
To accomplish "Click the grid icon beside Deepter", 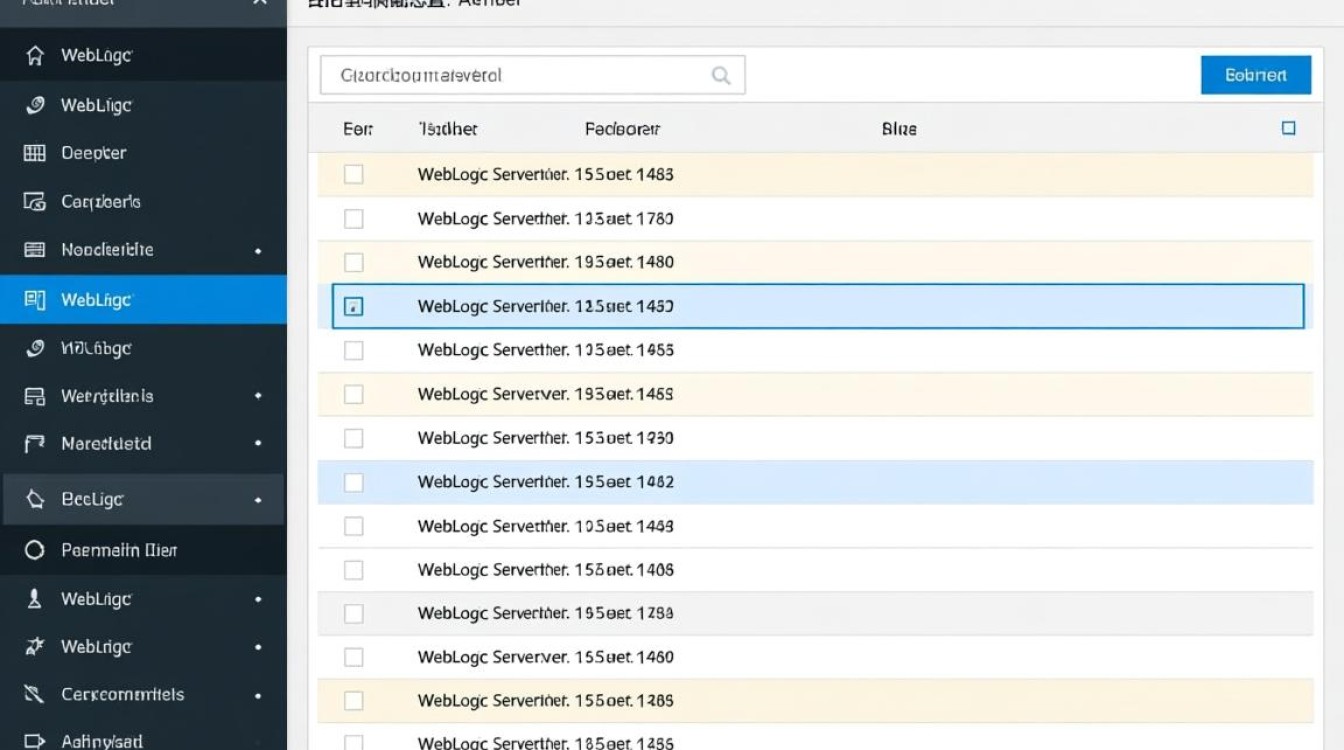I will [x=35, y=153].
